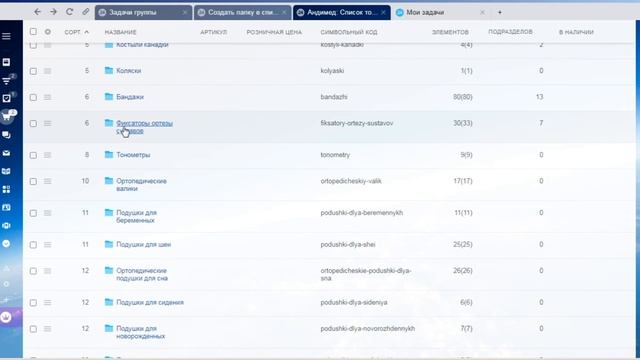This screenshot has height=360, width=640.
Task: Open the Фиксаторы ортезы суставов section link
Action: click(144, 127)
